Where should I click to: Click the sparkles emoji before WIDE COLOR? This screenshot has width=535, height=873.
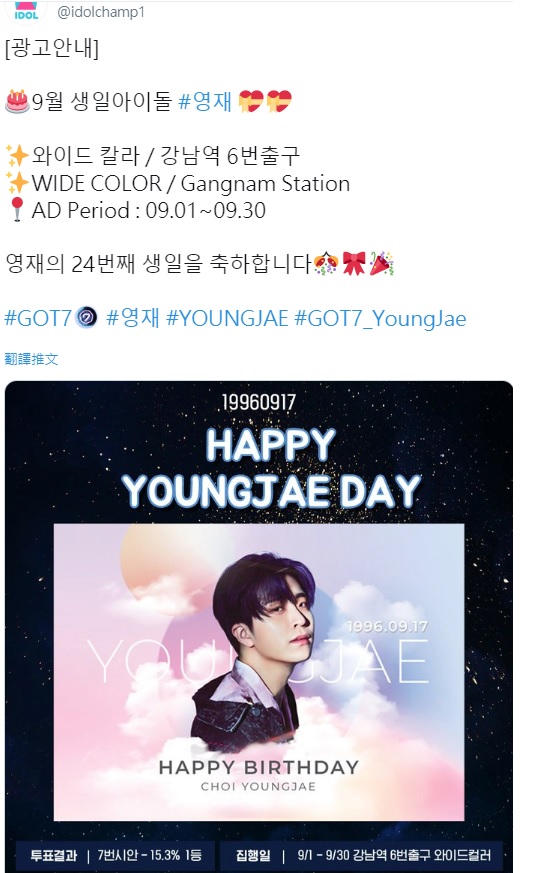[x=17, y=183]
